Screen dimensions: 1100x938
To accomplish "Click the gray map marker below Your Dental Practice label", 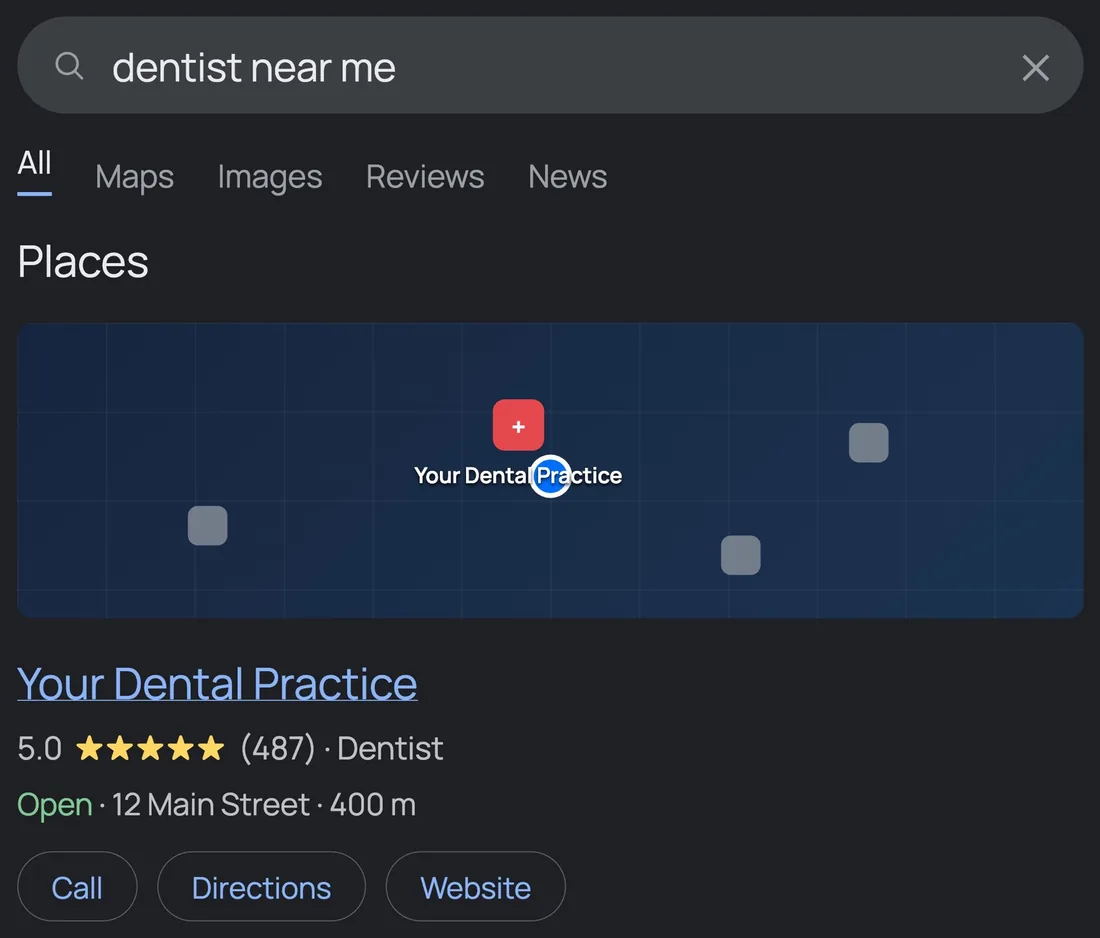I will [741, 555].
